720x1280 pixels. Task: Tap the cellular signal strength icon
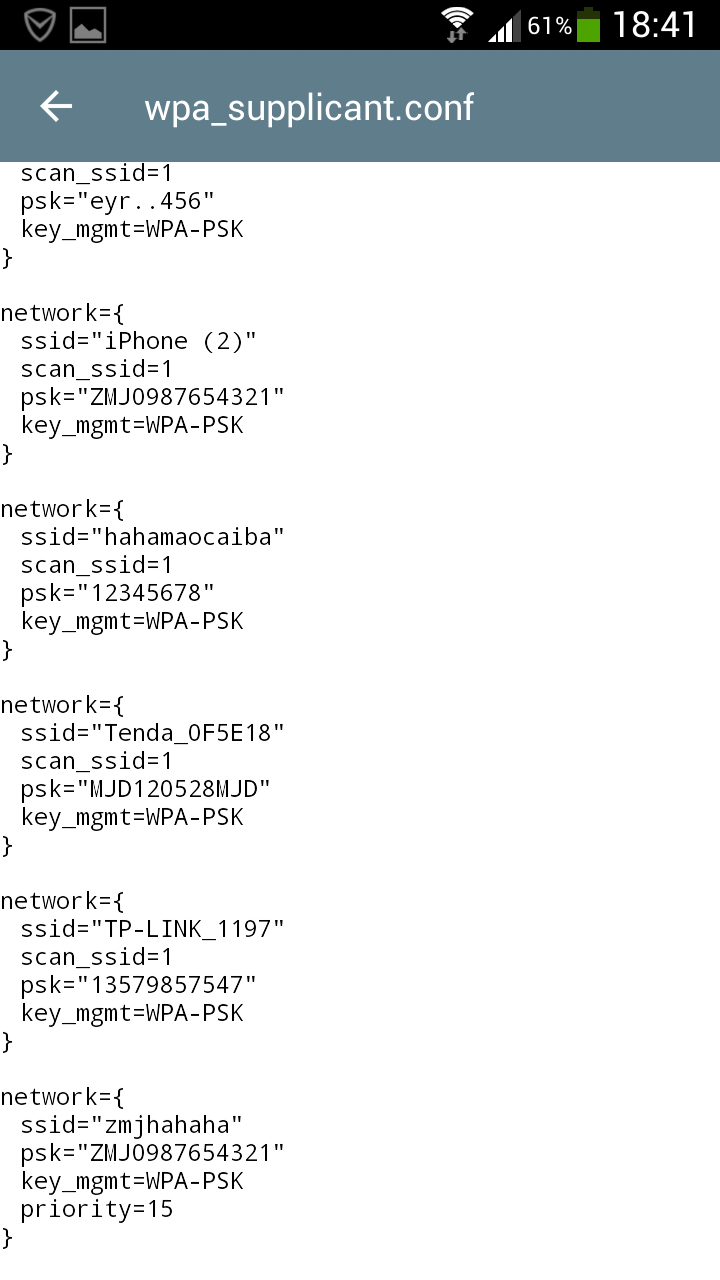click(x=503, y=26)
